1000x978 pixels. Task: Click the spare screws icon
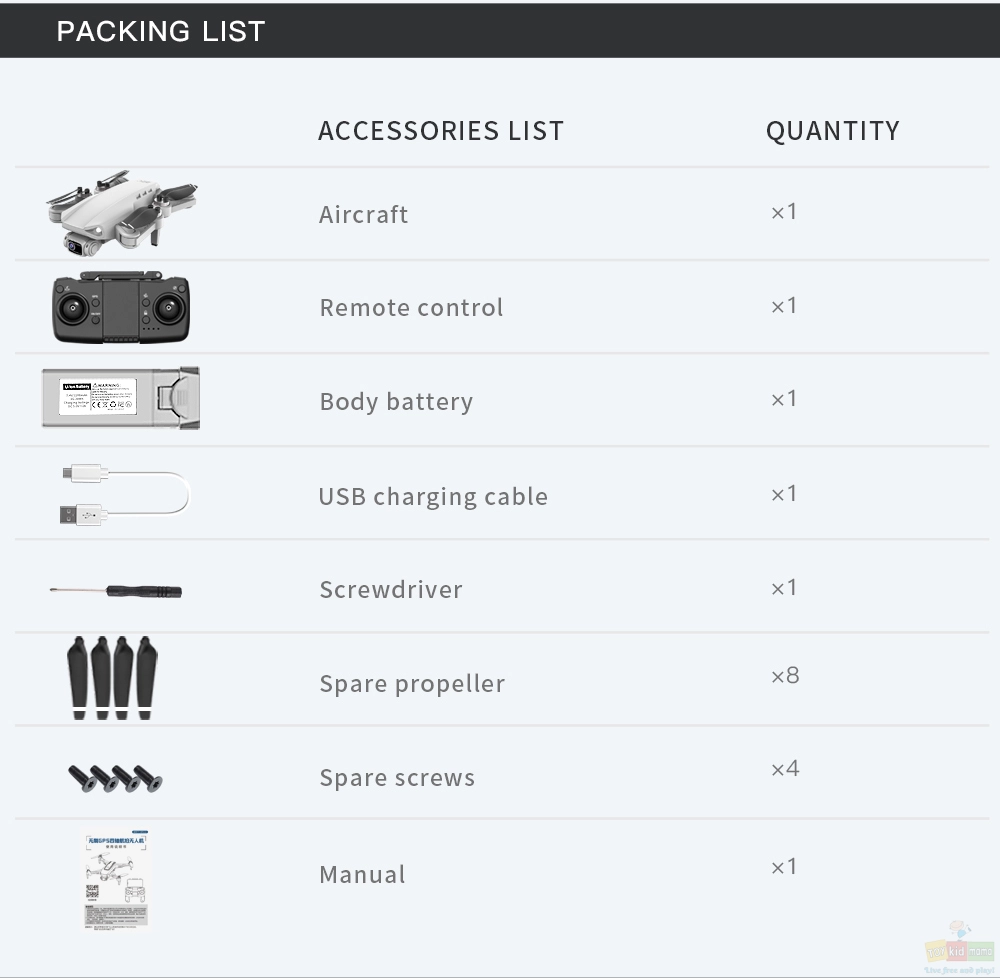click(115, 778)
